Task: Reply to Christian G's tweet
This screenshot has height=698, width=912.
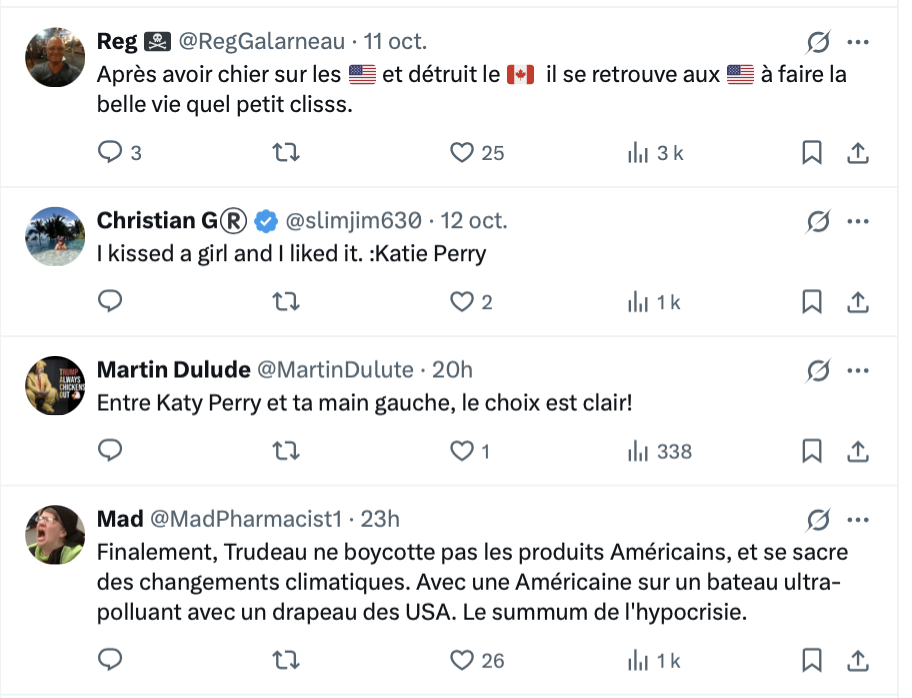Action: [x=110, y=302]
